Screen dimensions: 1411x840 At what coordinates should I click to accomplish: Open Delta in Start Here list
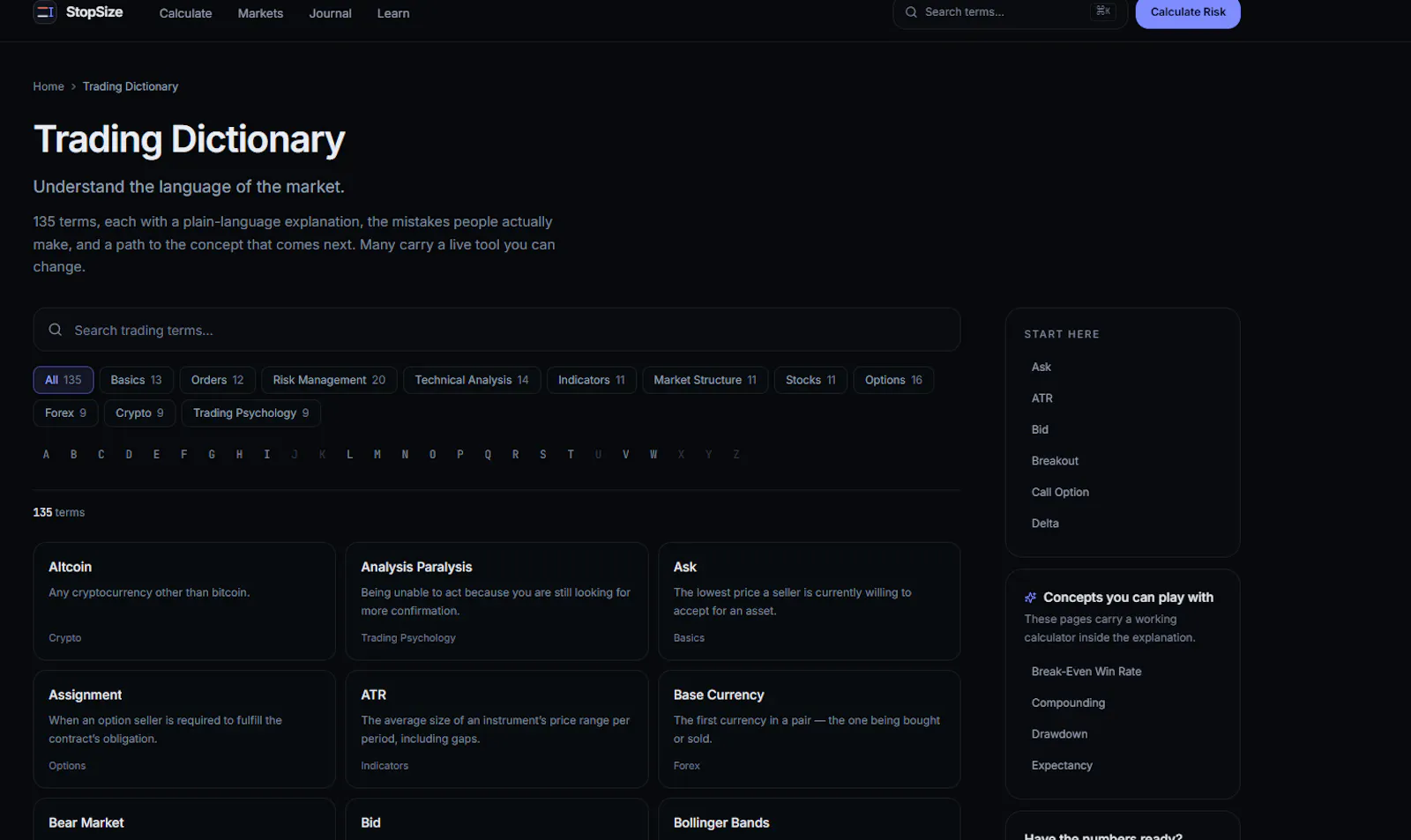point(1045,524)
